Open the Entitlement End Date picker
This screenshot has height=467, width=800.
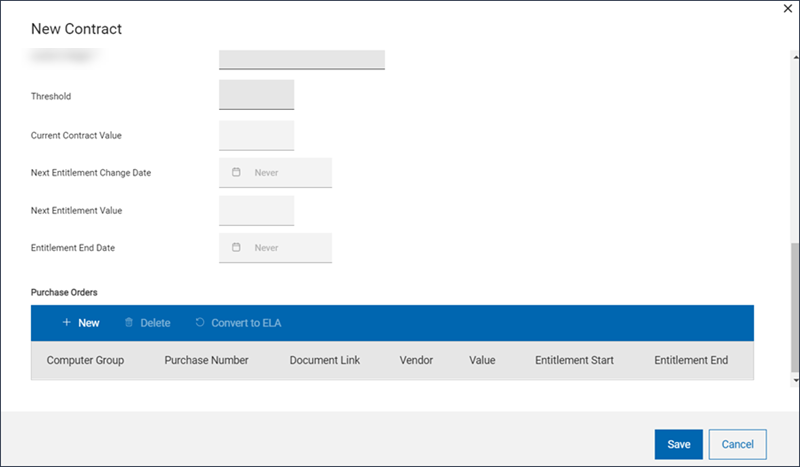(x=275, y=247)
